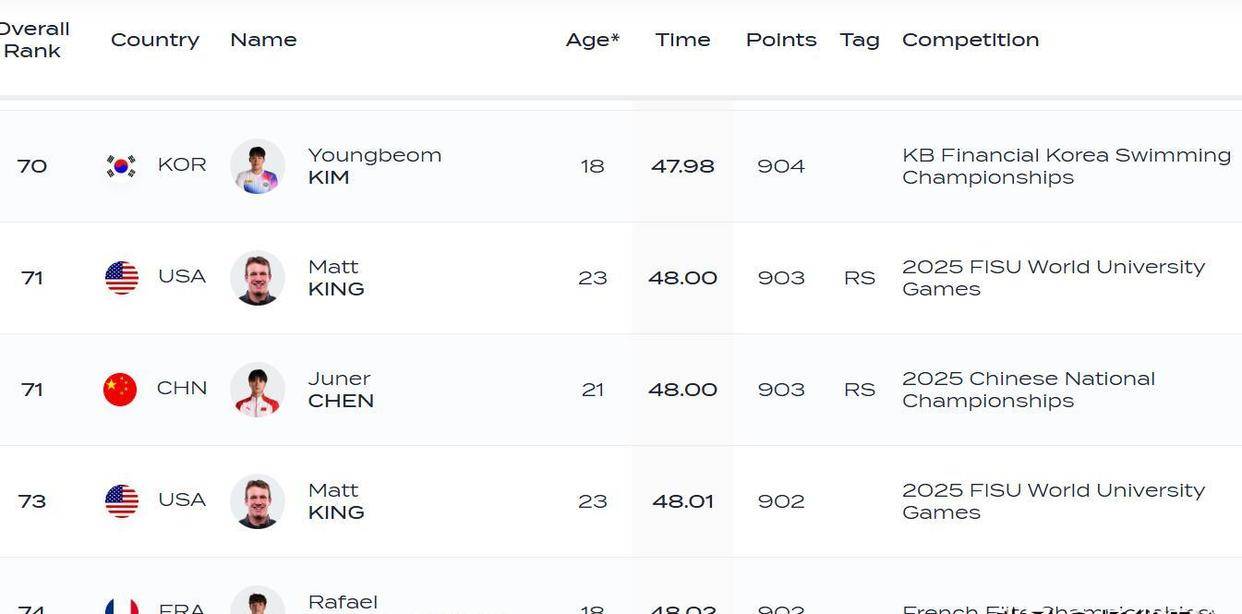Click the RS tag in Juner Chen's row
The width and height of the screenshot is (1242, 614).
[x=859, y=389]
